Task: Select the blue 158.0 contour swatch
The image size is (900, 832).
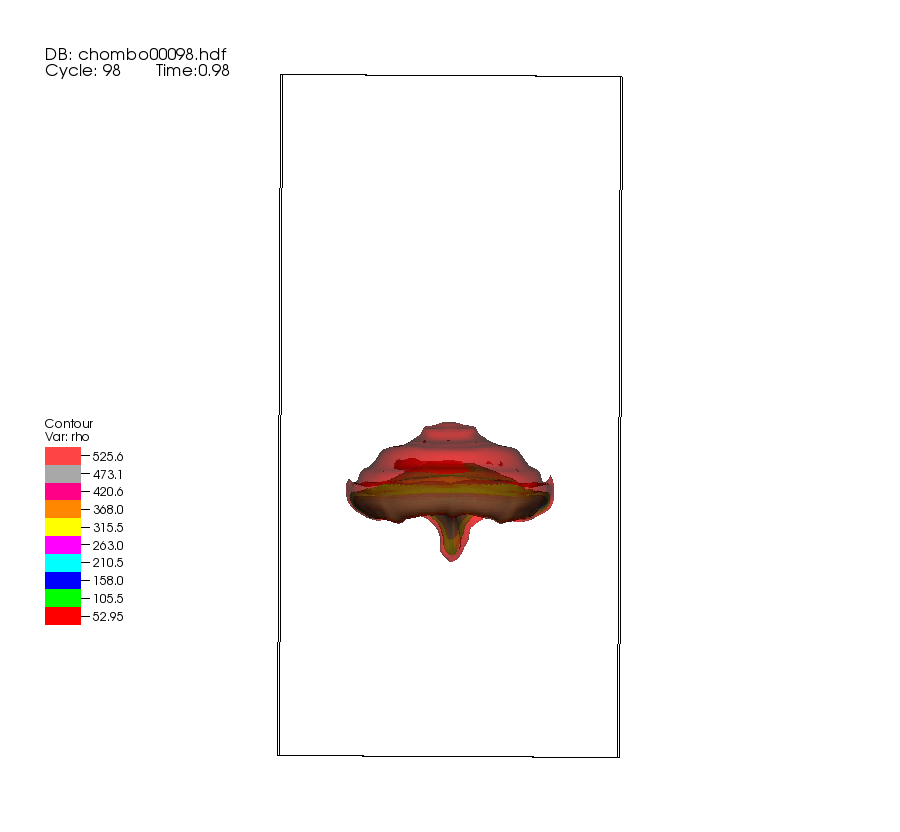Action: pyautogui.click(x=62, y=580)
